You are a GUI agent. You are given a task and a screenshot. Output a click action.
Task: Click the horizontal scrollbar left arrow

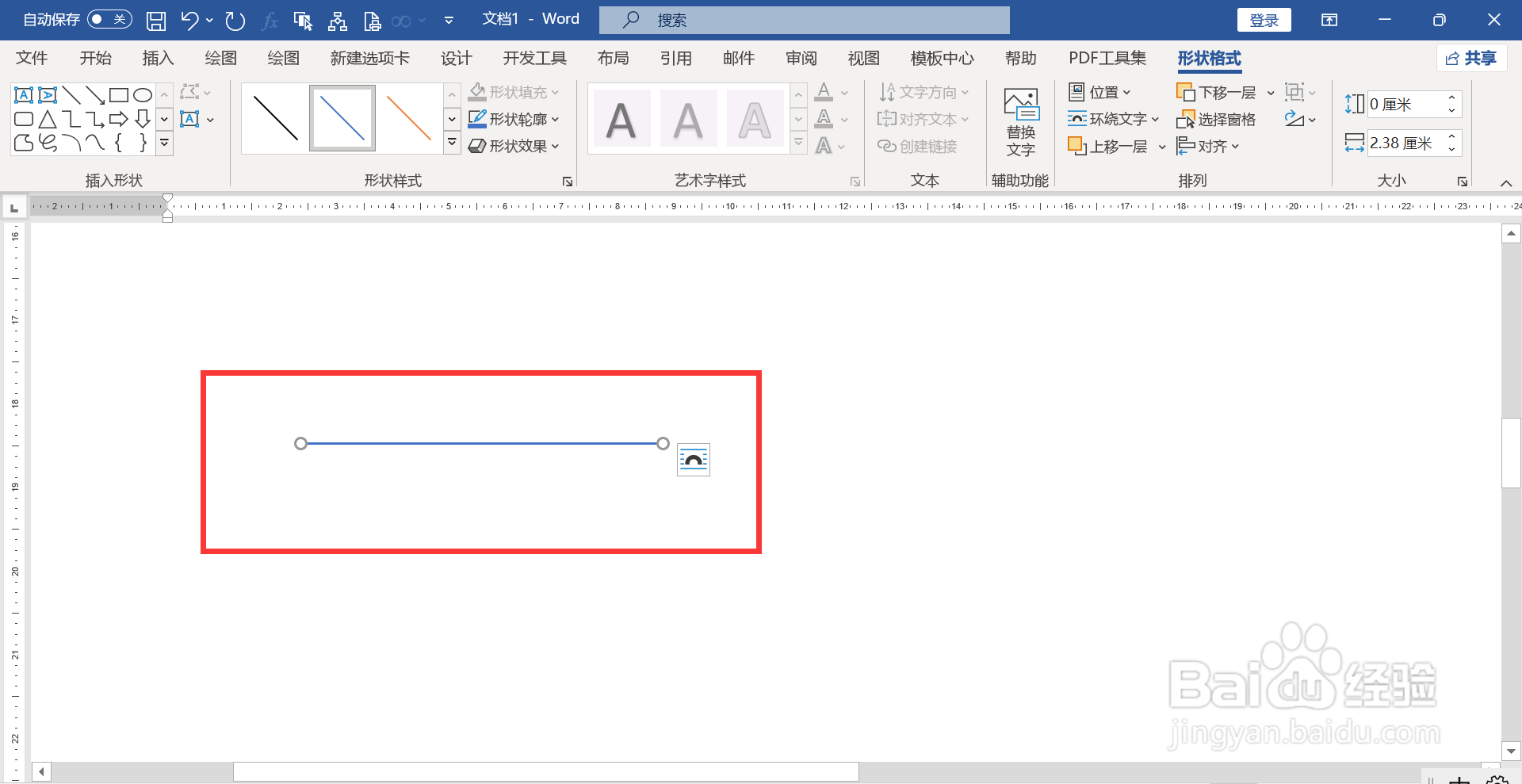[41, 771]
